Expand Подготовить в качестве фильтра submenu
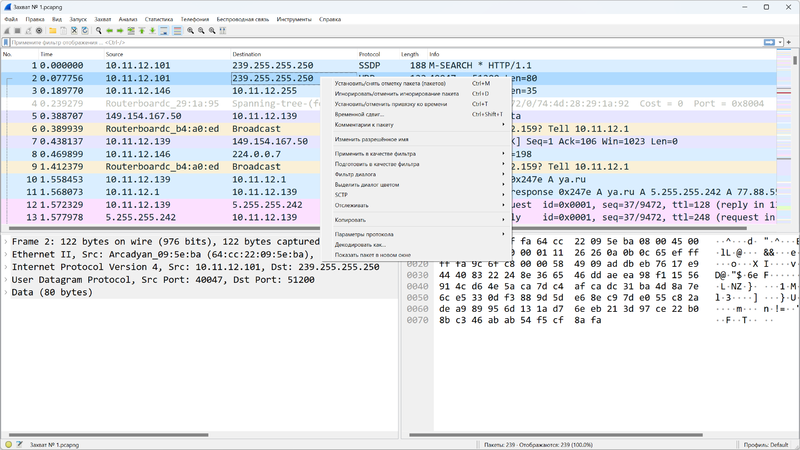 (416, 164)
